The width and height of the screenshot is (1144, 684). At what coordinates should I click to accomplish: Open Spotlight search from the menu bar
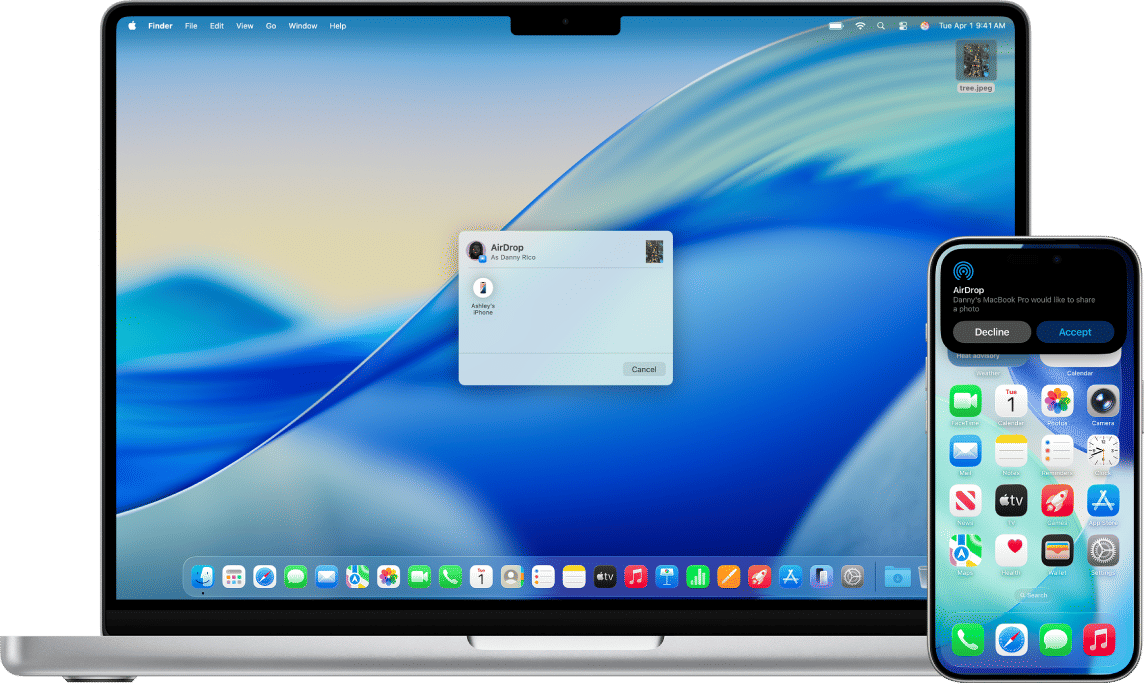coord(880,26)
